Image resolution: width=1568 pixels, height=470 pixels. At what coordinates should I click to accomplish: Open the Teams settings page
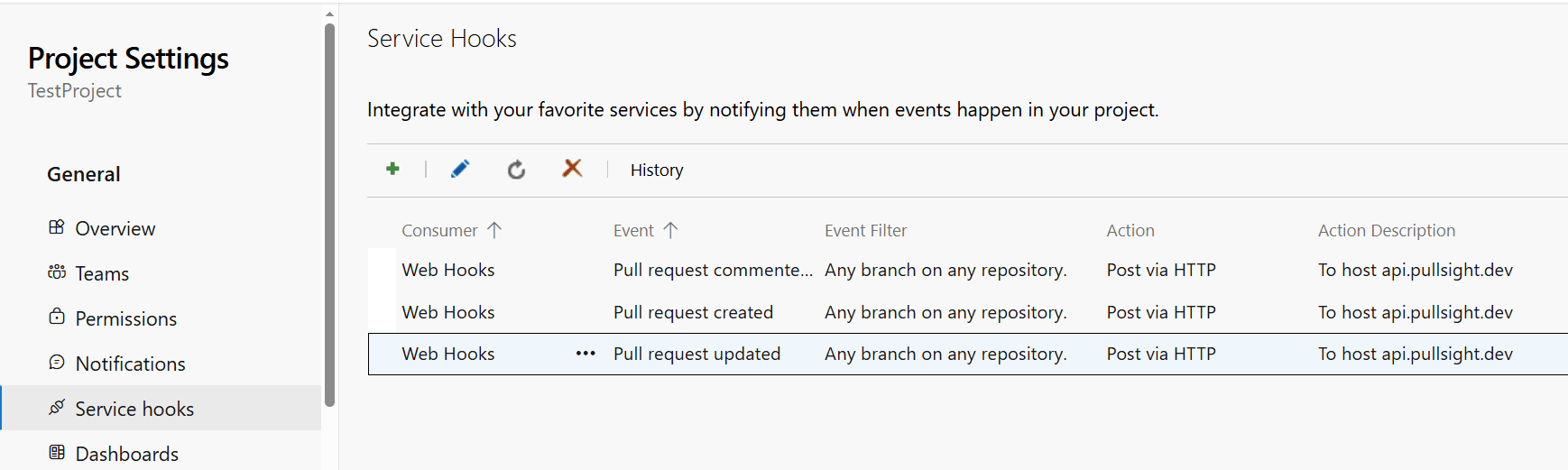(102, 273)
